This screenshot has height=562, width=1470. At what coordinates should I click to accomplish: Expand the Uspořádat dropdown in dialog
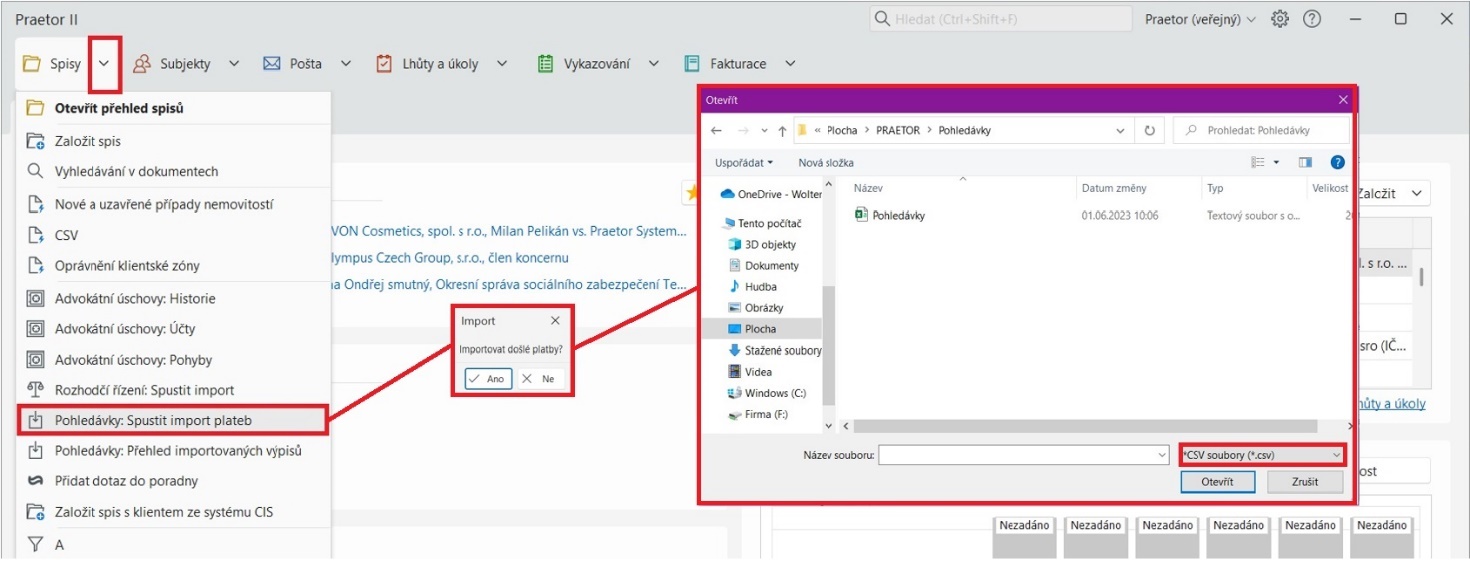[745, 162]
